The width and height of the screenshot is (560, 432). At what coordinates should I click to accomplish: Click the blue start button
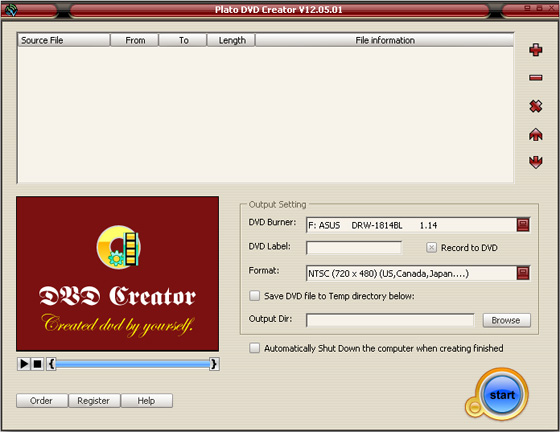click(x=501, y=395)
